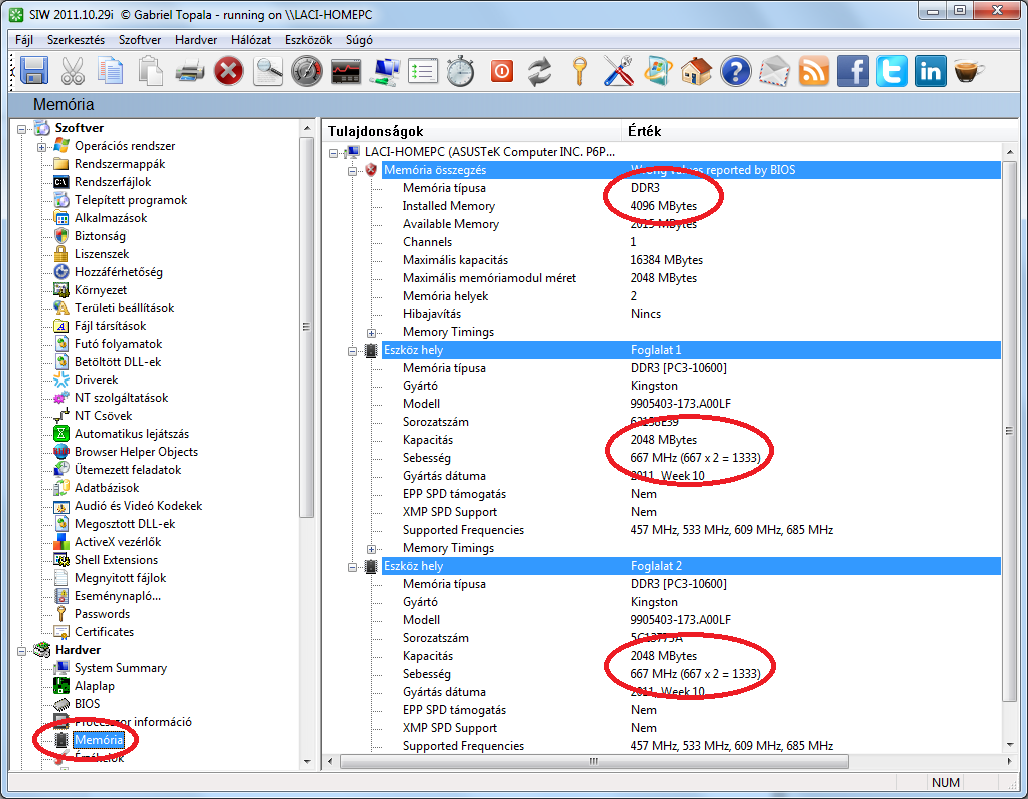This screenshot has width=1028, height=799.
Task: Click the Print toolbar icon
Action: point(189,71)
